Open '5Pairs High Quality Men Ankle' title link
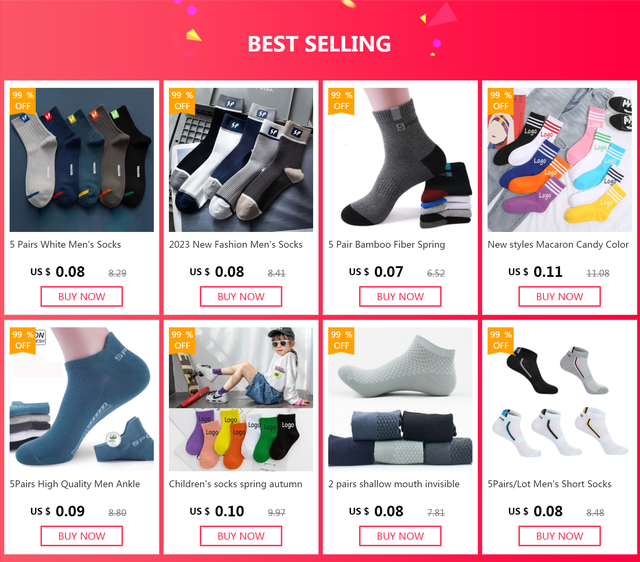This screenshot has height=562, width=640. (x=75, y=484)
